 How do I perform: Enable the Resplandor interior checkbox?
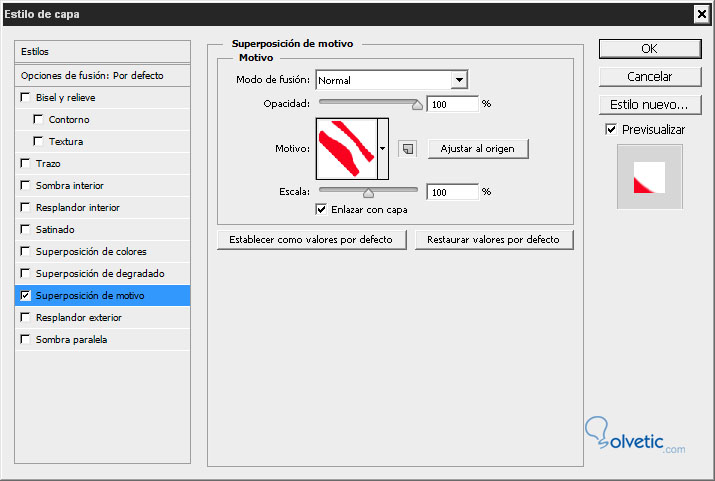26,207
